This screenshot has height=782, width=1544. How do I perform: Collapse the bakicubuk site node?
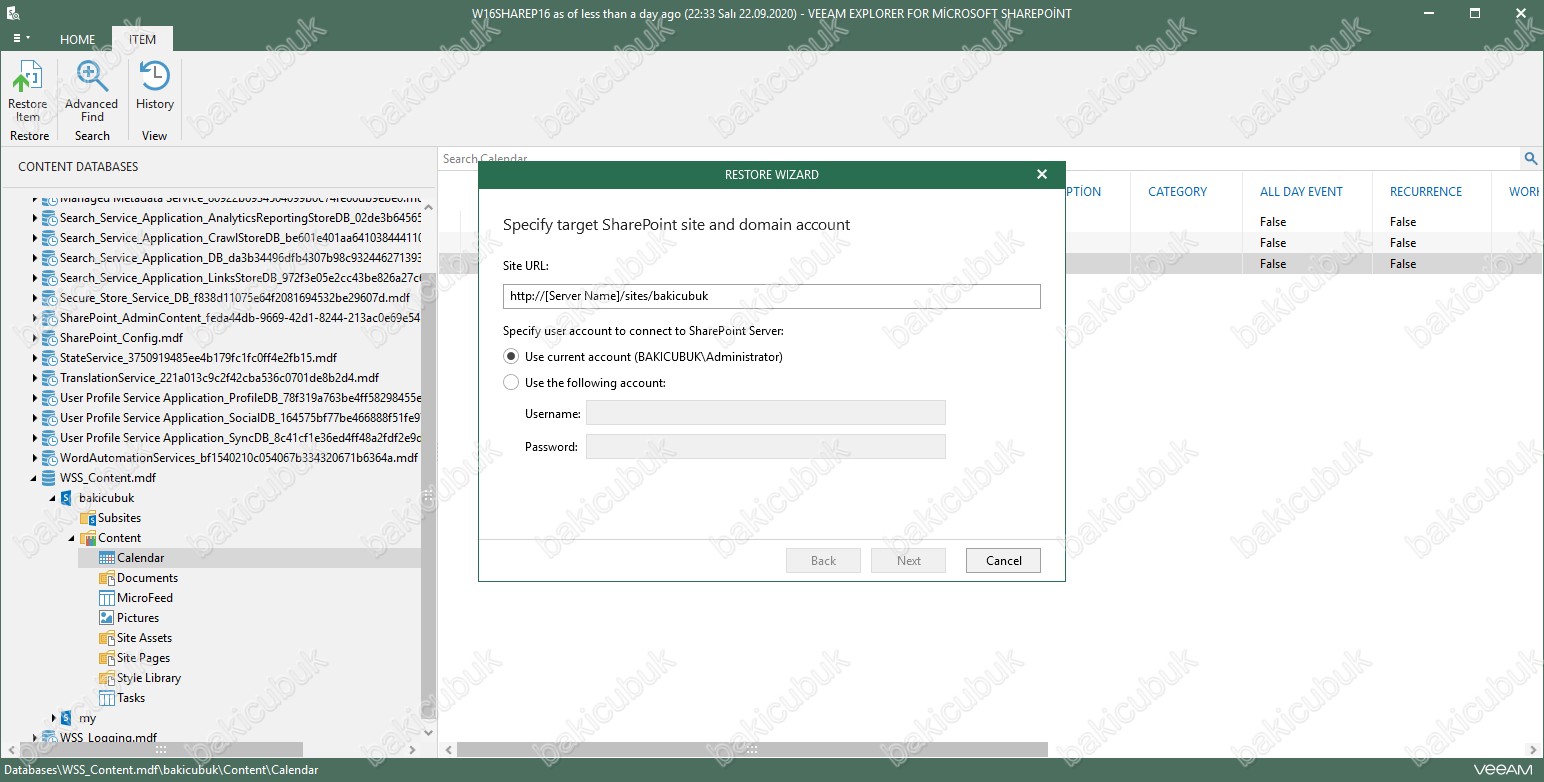53,498
